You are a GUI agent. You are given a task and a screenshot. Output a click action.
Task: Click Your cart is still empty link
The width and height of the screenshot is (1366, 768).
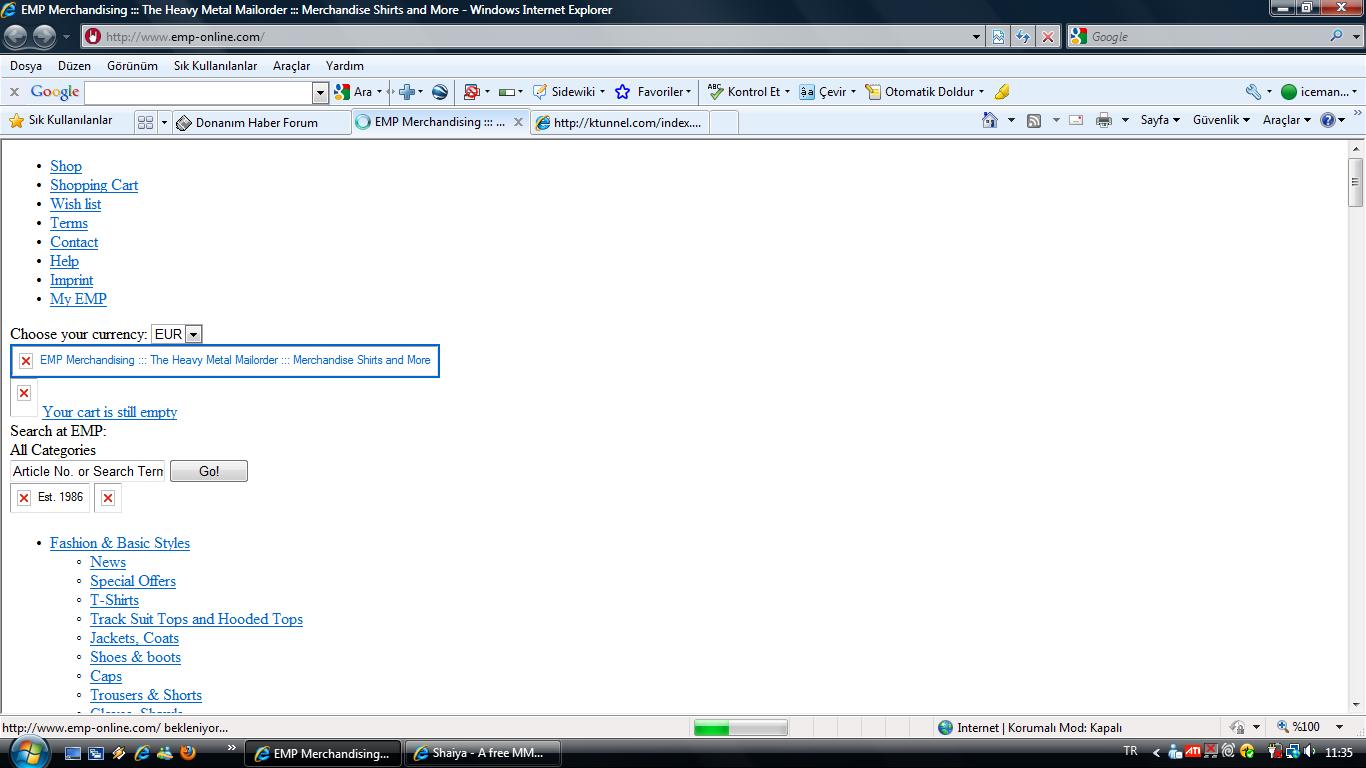click(x=110, y=412)
